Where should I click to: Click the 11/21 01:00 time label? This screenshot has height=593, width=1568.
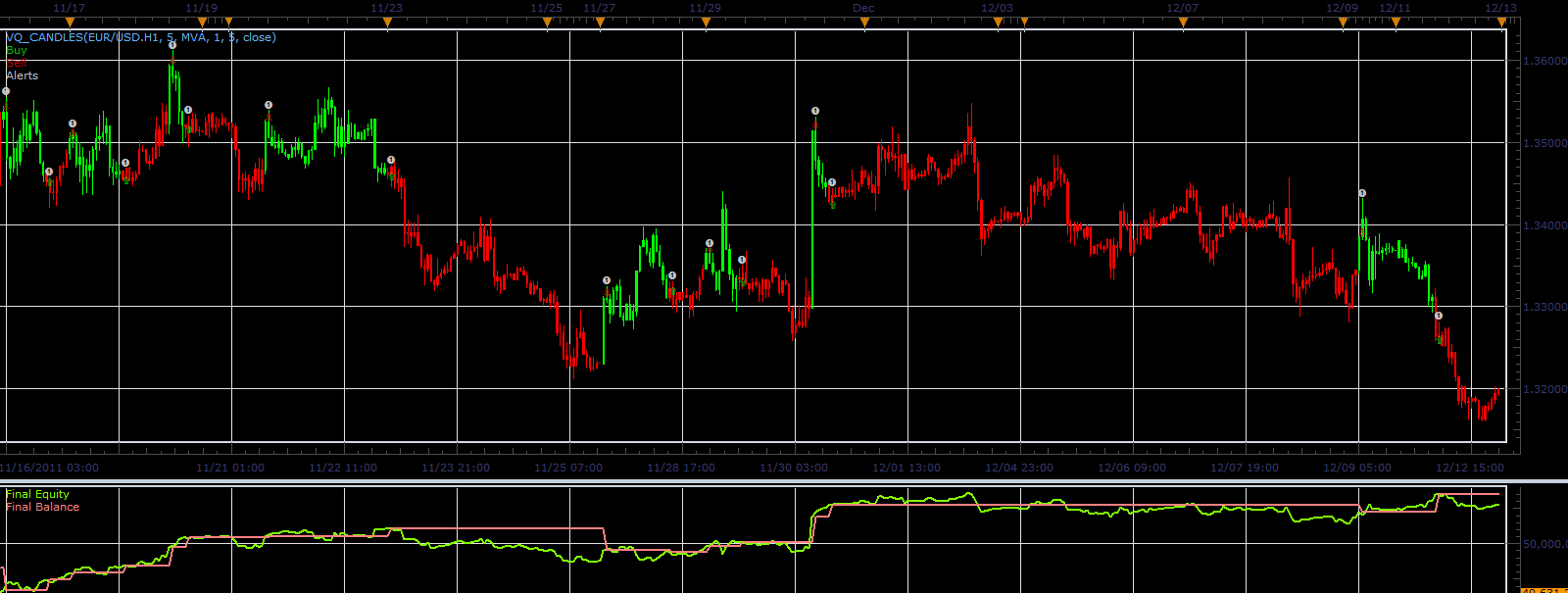click(x=230, y=468)
